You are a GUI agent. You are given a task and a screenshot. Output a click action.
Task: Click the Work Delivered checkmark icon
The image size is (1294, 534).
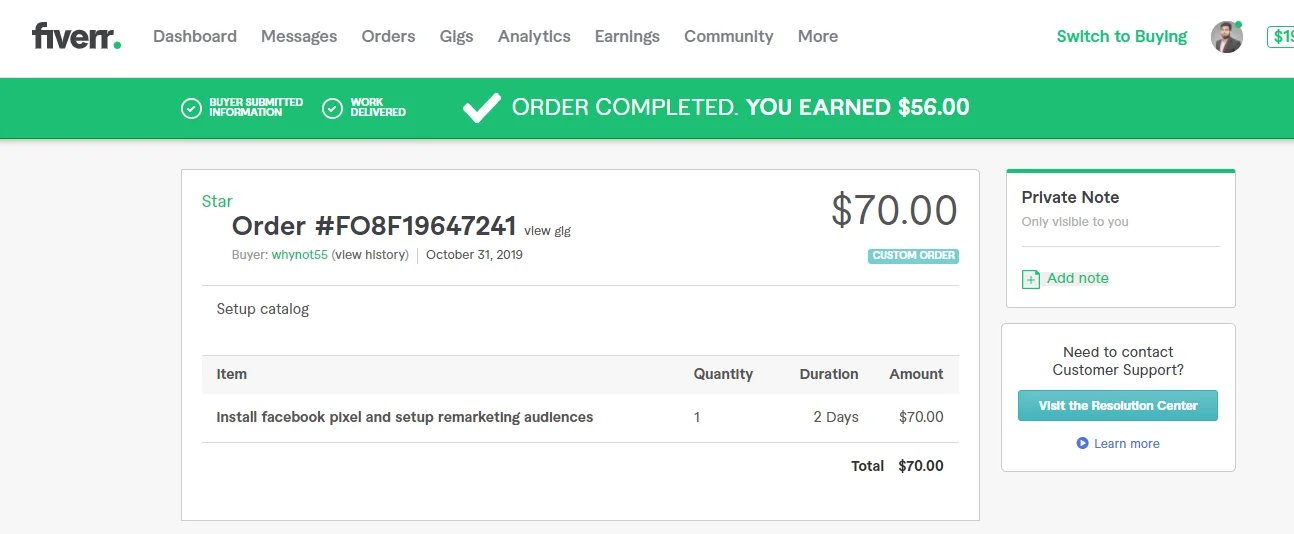(332, 108)
